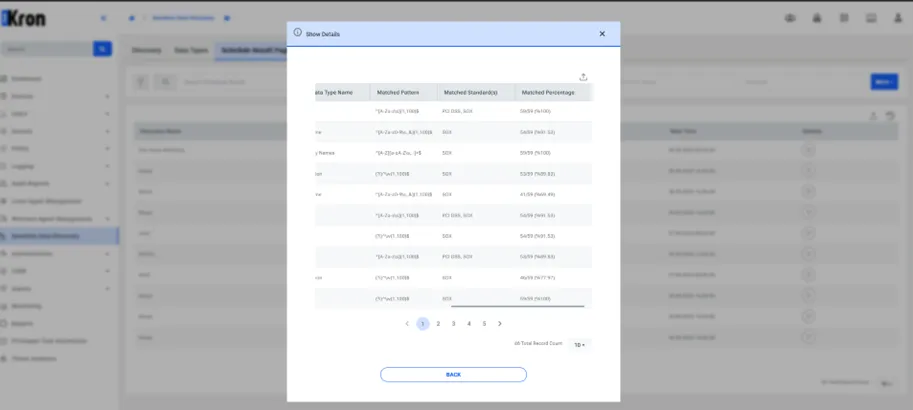This screenshot has height=410, width=913.
Task: Select page 1 in the pagination
Action: [423, 324]
